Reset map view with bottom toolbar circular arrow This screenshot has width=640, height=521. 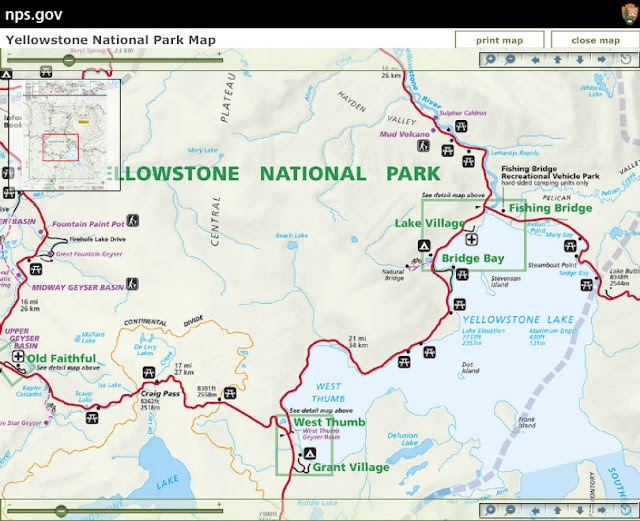626,510
